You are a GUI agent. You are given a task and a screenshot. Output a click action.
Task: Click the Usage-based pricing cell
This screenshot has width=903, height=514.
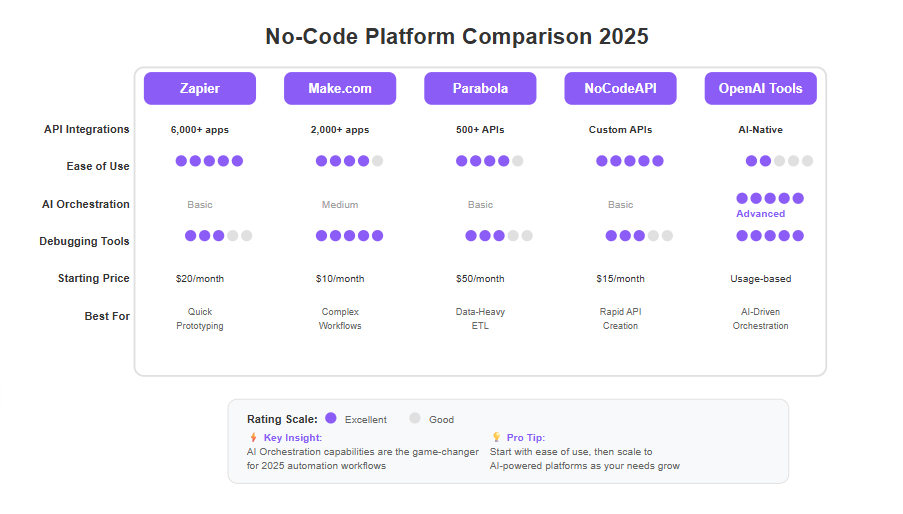tap(761, 279)
